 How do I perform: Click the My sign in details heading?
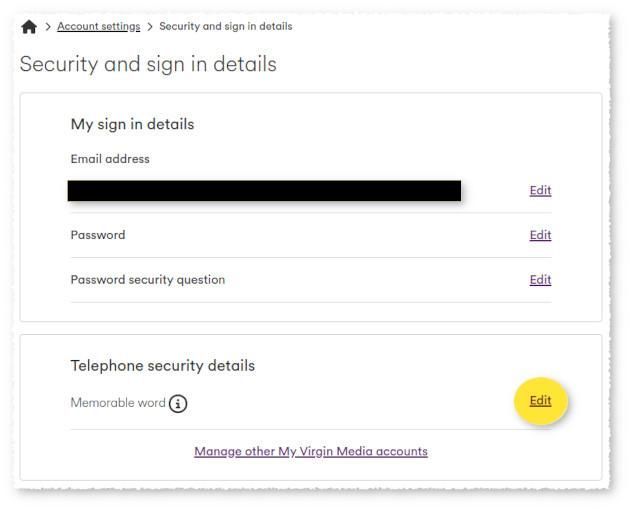point(133,125)
